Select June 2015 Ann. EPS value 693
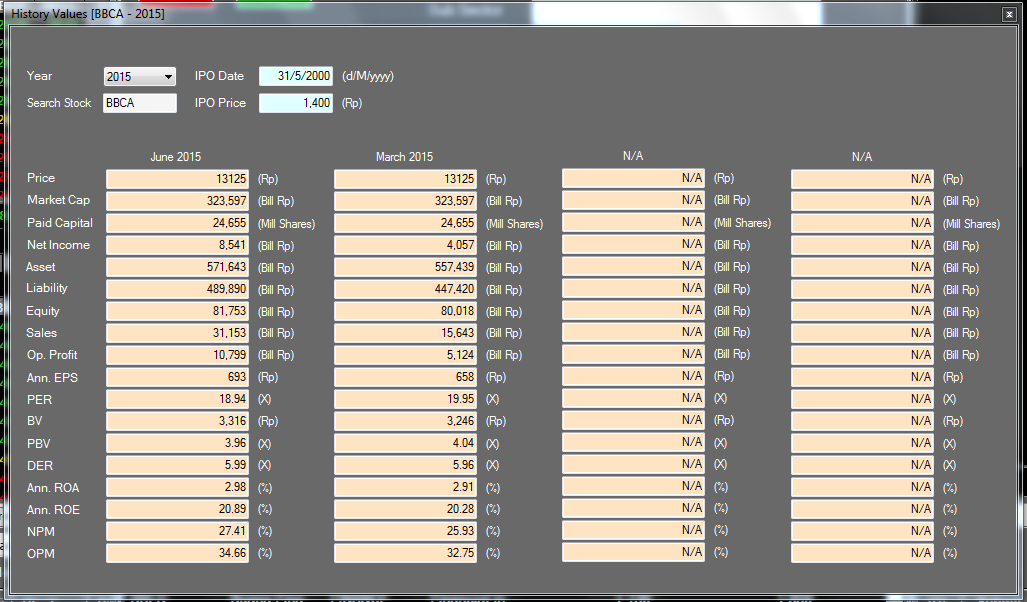The height and width of the screenshot is (602, 1027). [x=177, y=377]
